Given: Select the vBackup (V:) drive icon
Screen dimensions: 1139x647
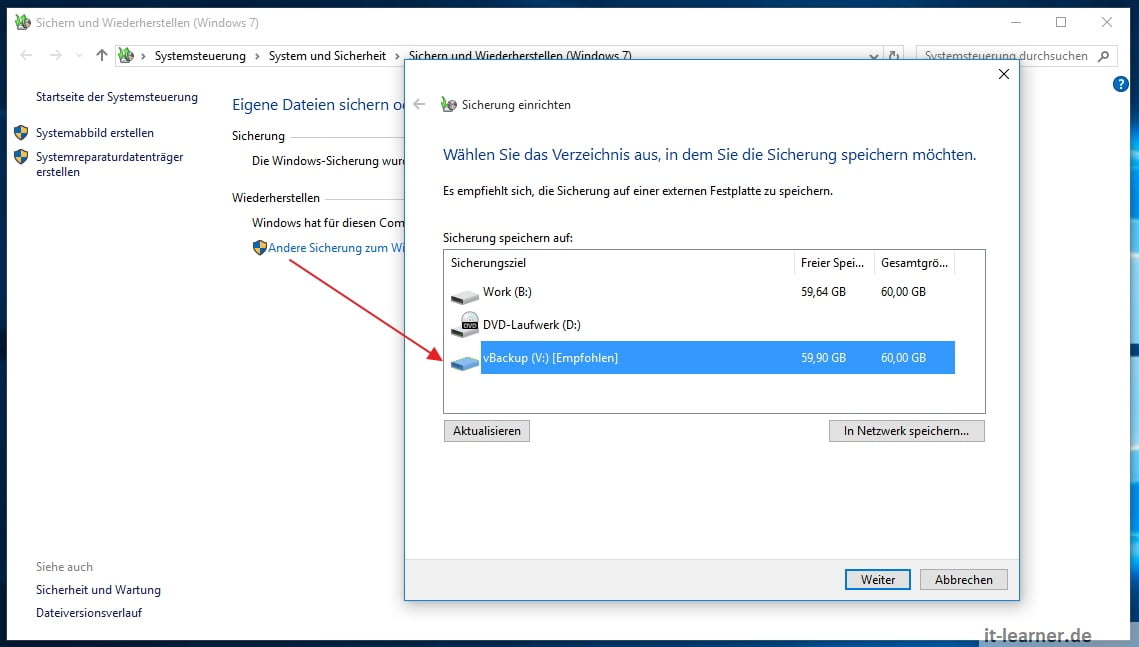Looking at the screenshot, I should point(464,361).
